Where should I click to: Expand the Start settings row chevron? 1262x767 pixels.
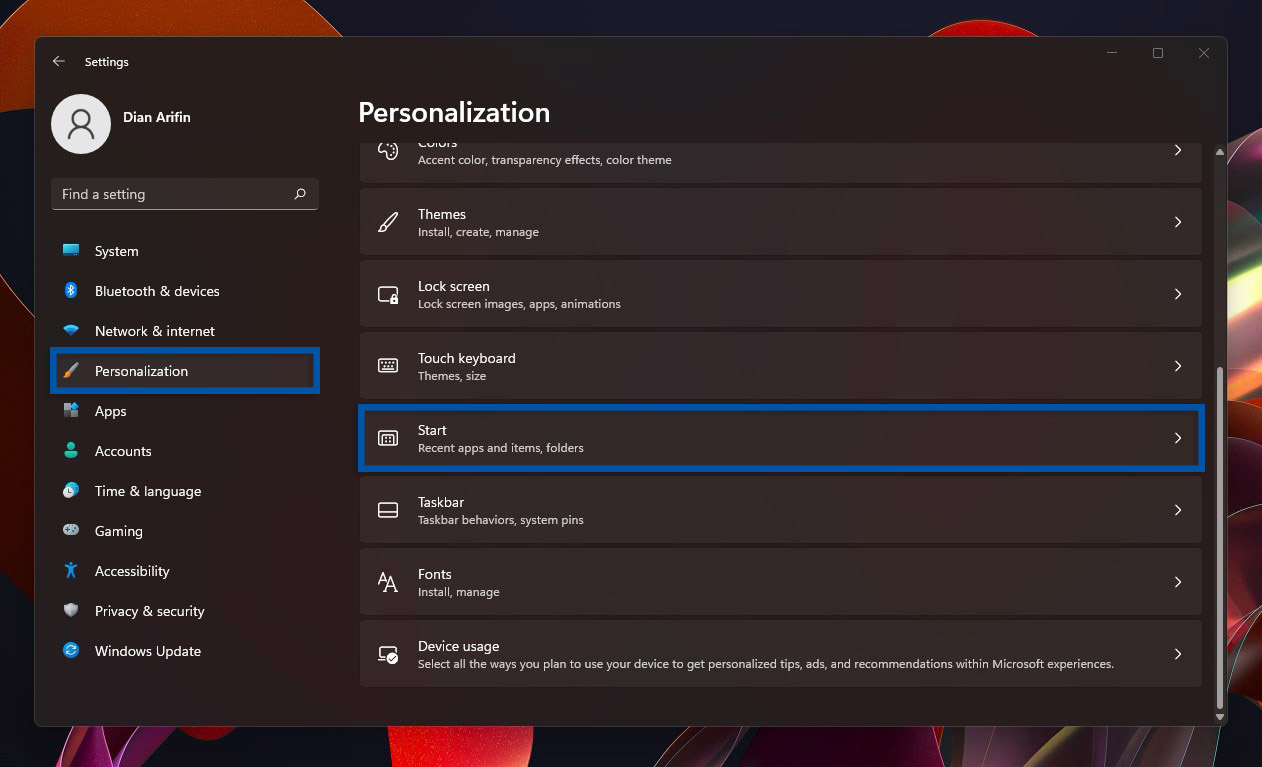click(1178, 438)
